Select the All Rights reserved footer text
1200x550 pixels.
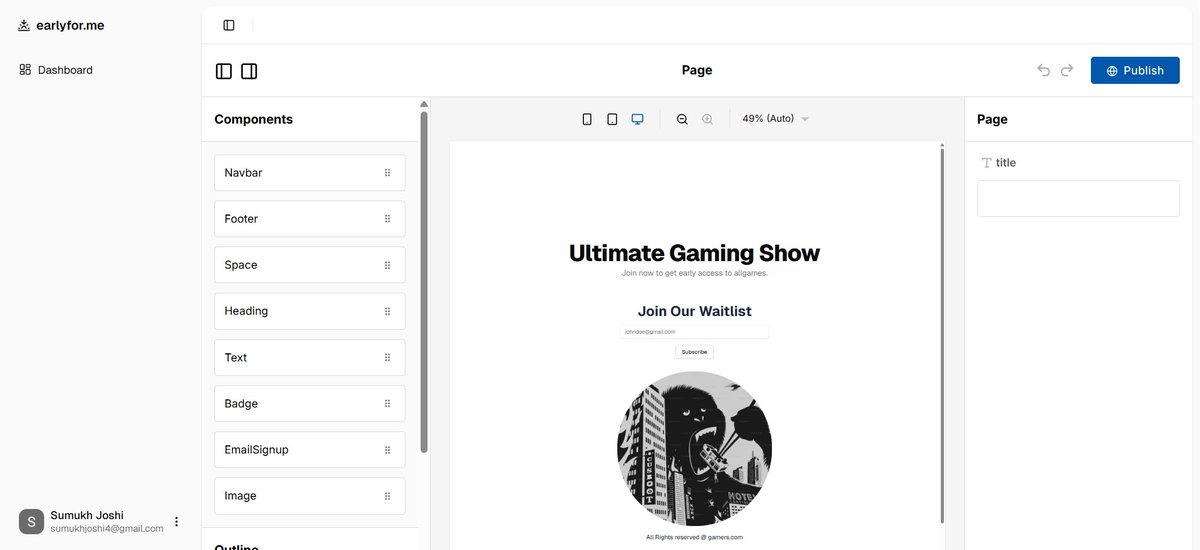click(694, 537)
